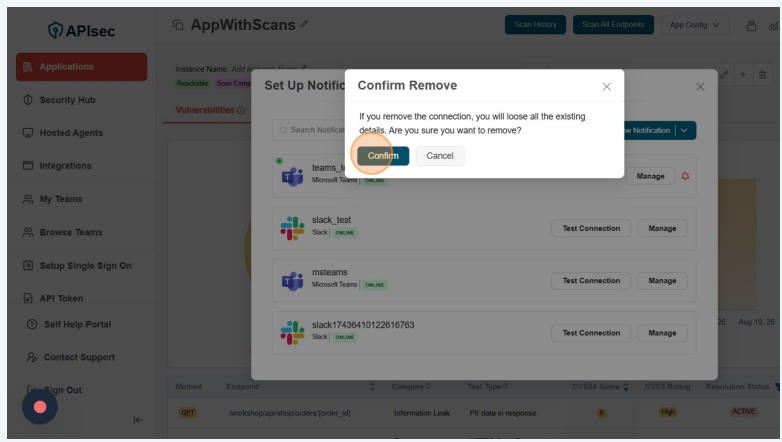Open the App Config dropdown

[694, 25]
